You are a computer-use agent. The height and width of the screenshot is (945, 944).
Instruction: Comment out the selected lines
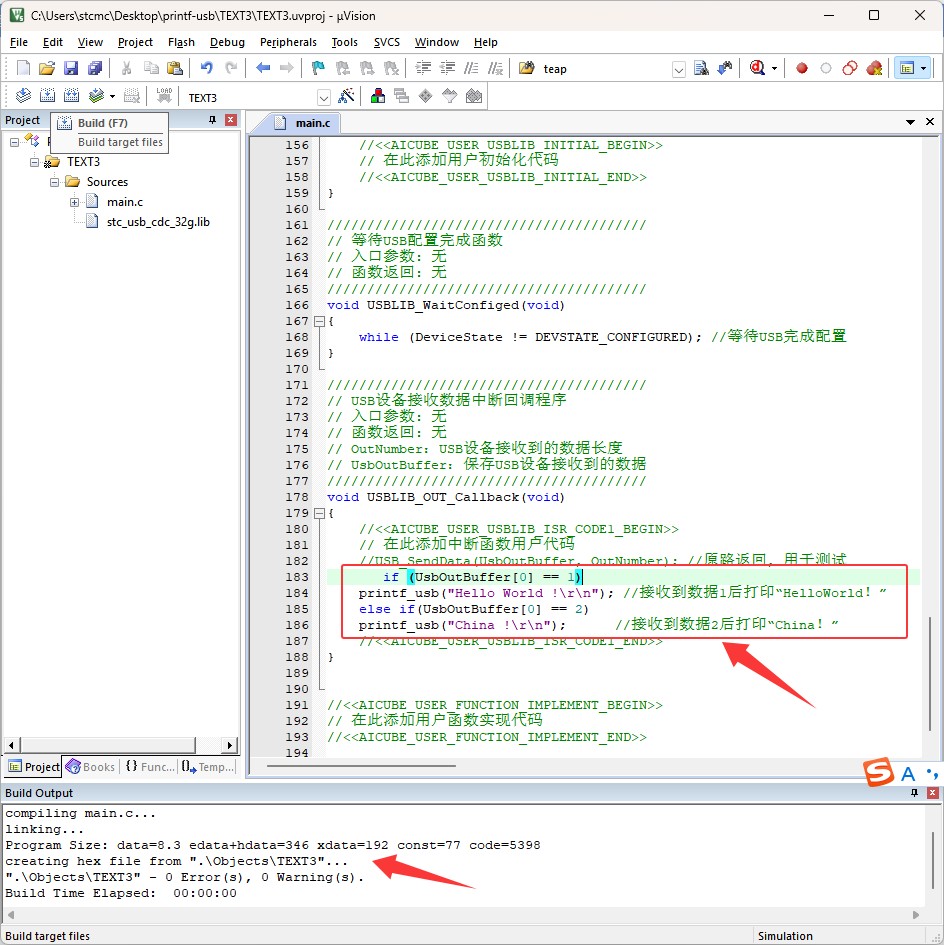coord(471,68)
